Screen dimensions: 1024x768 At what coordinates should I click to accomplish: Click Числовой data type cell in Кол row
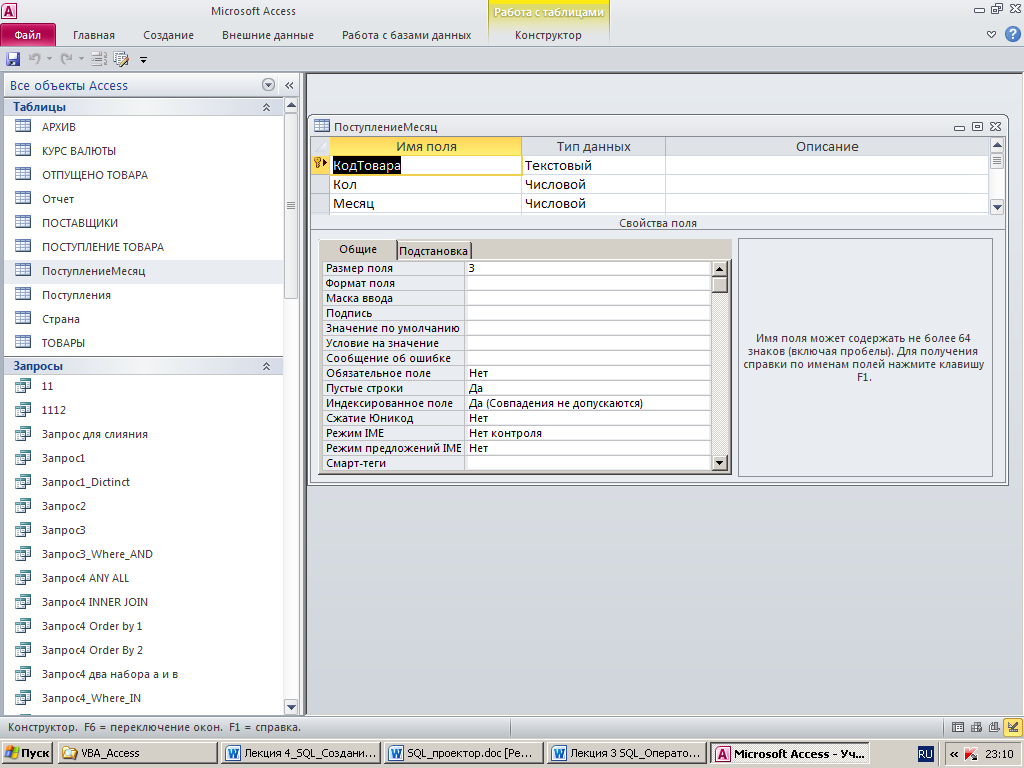pos(594,184)
